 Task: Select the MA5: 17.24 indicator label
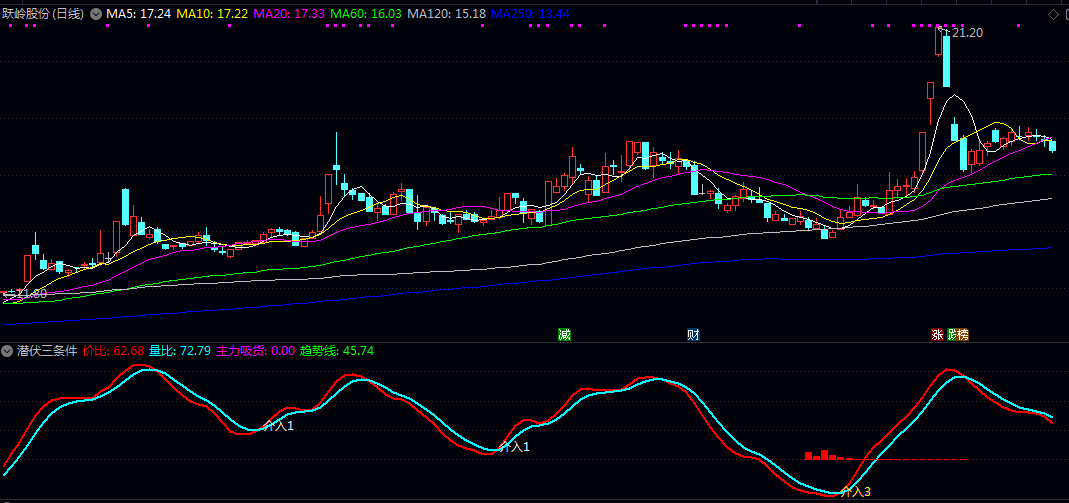point(138,14)
